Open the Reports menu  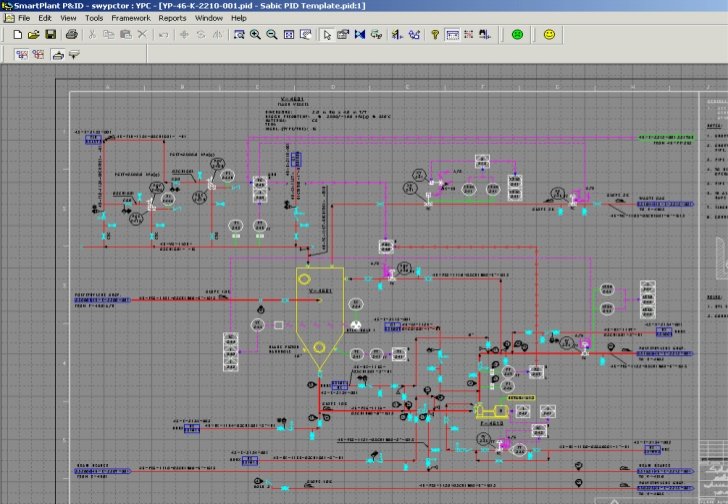172,18
